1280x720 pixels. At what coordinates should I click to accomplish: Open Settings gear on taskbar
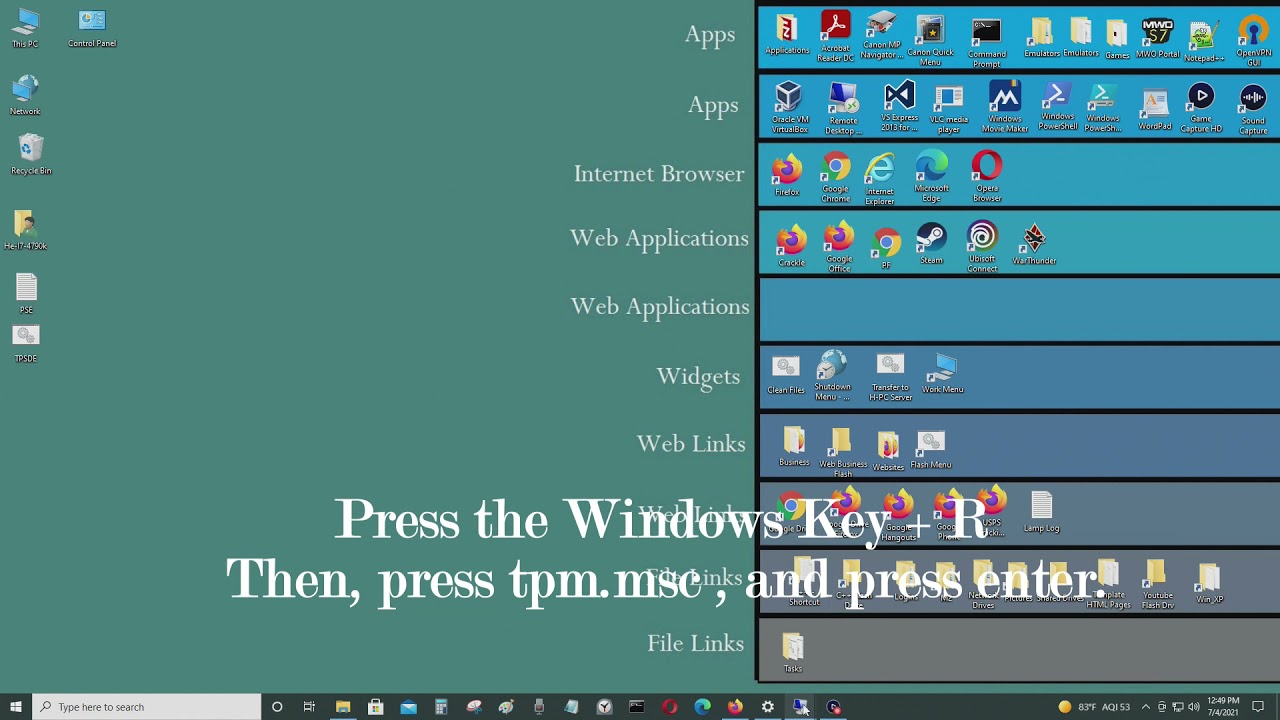coord(768,707)
